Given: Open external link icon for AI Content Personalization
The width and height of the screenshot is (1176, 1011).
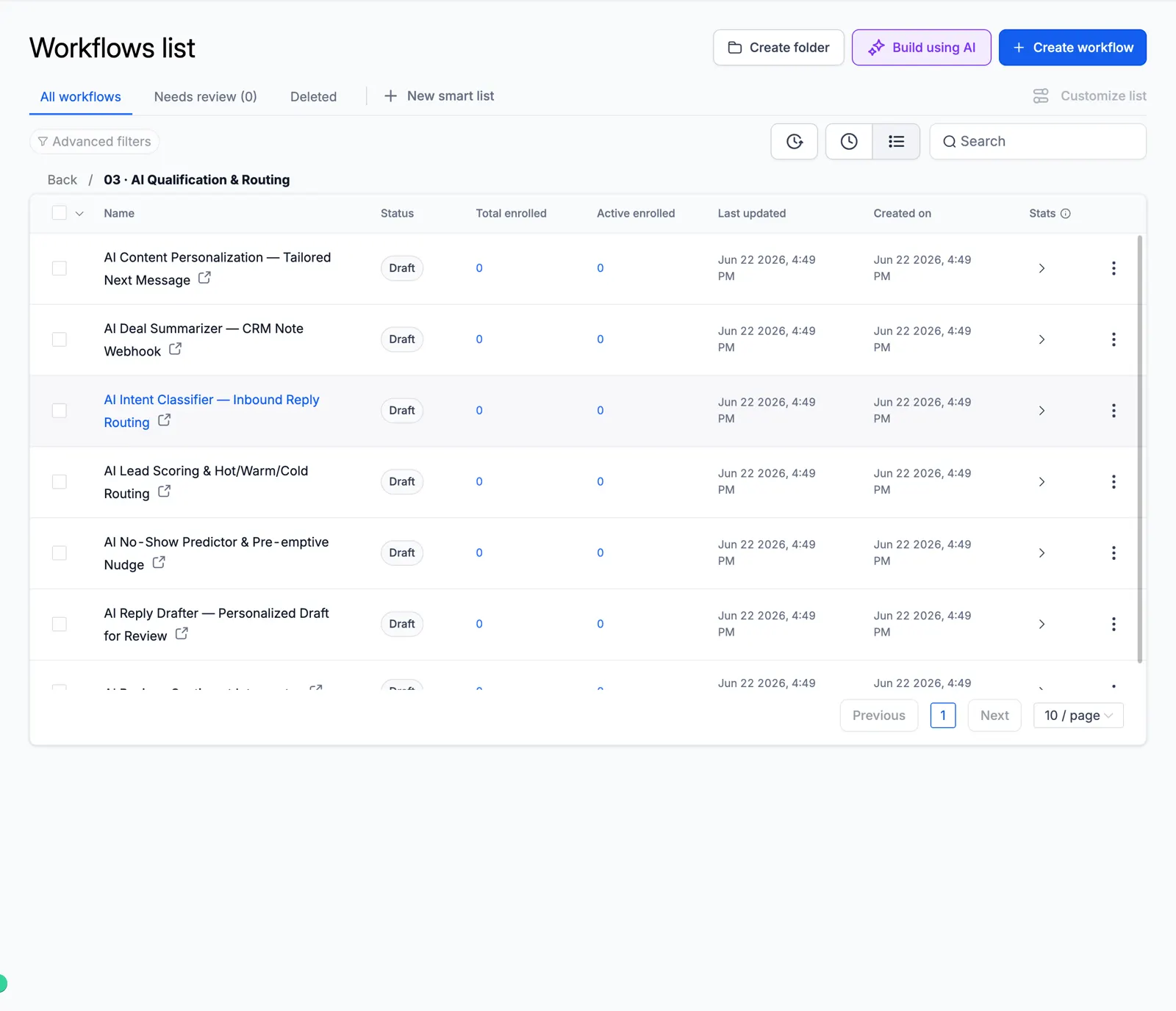Looking at the screenshot, I should tap(204, 278).
